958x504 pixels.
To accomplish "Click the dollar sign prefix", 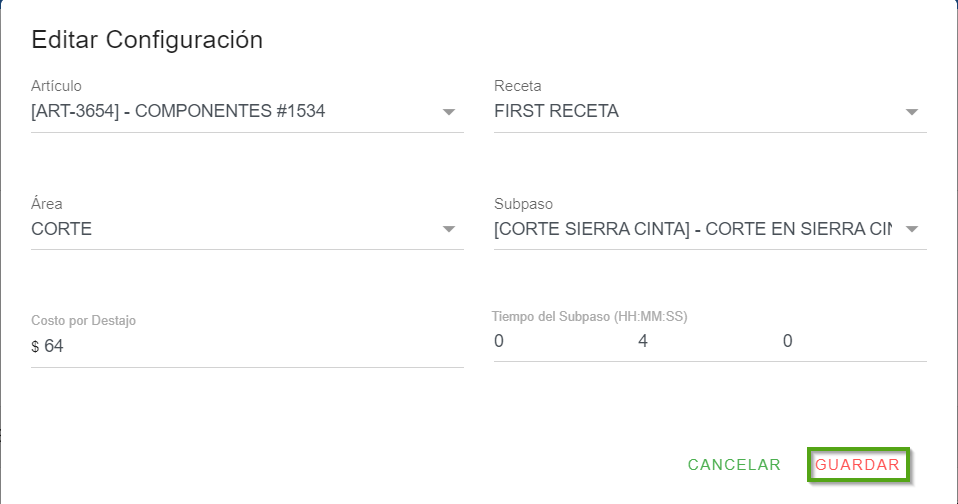I will (x=35, y=347).
